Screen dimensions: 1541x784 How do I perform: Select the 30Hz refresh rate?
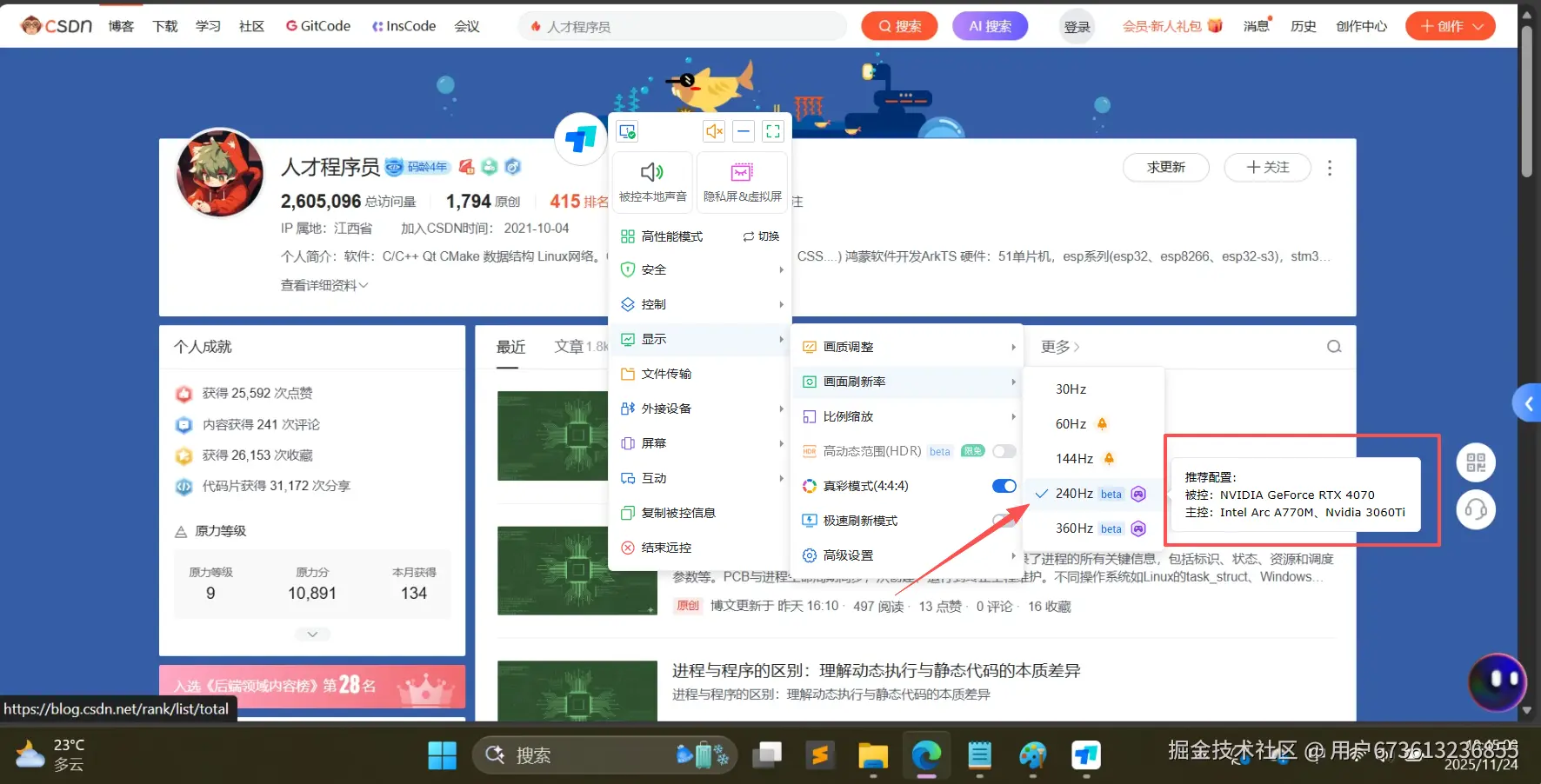coord(1093,389)
